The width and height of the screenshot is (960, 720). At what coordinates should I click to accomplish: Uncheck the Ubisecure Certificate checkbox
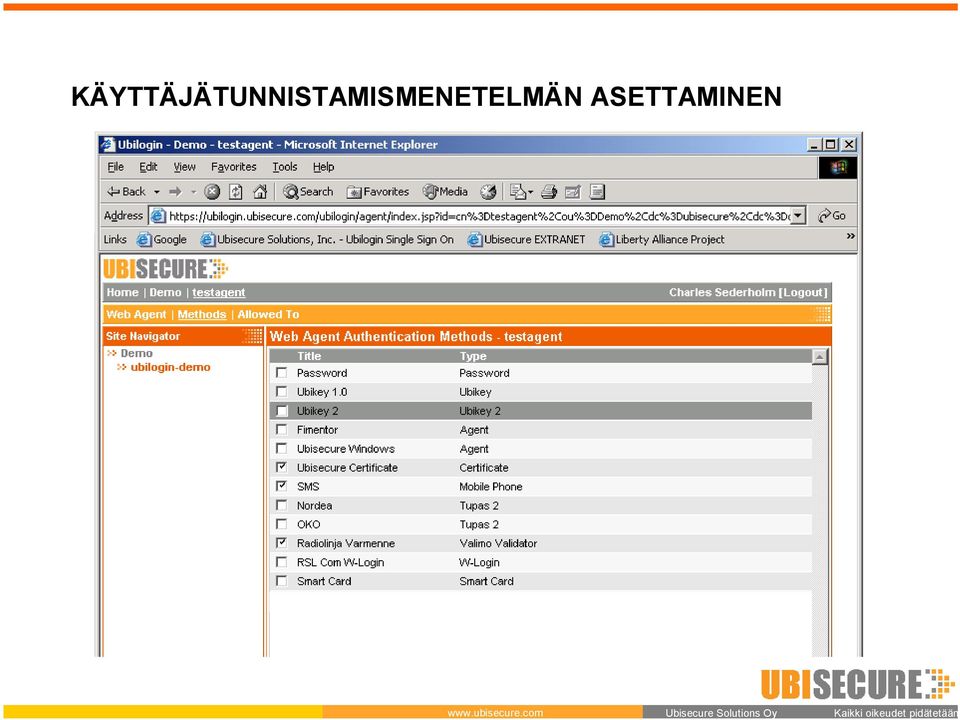[282, 467]
